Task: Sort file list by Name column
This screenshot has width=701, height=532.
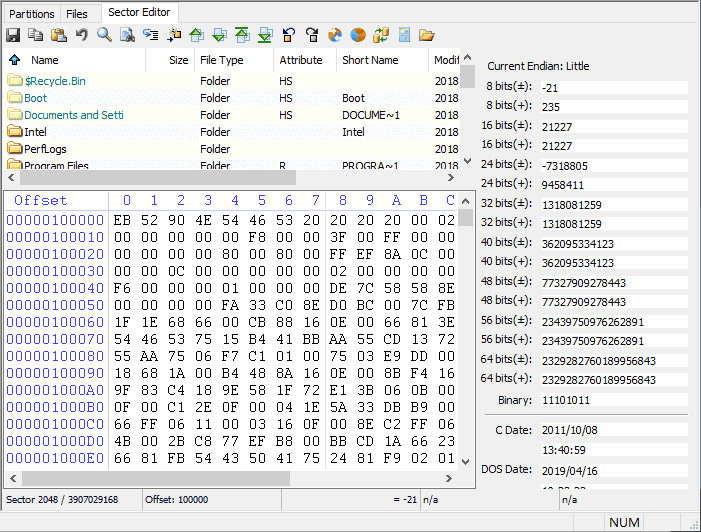Action: [x=45, y=60]
